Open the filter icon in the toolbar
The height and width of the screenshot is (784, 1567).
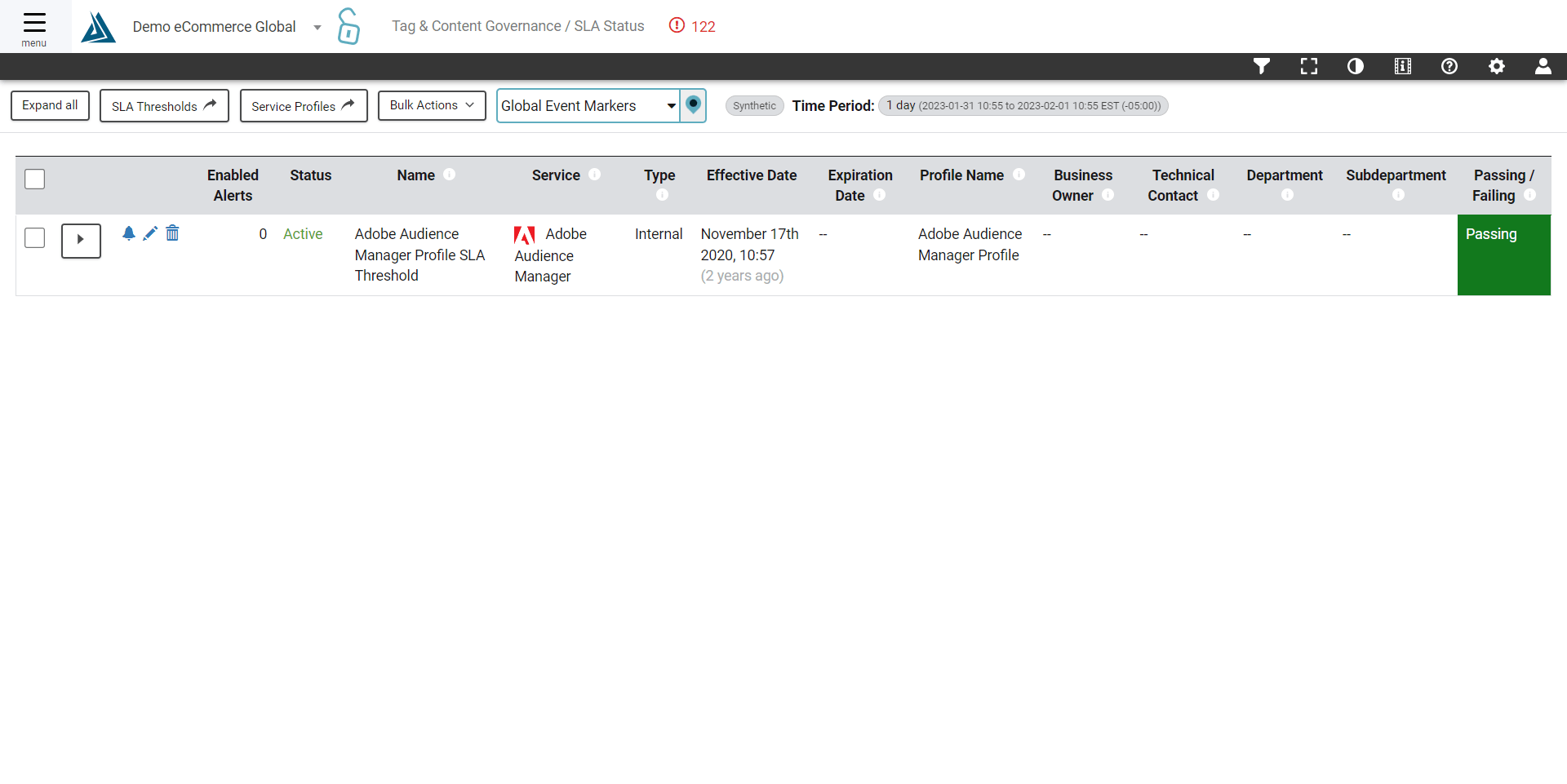[x=1262, y=66]
